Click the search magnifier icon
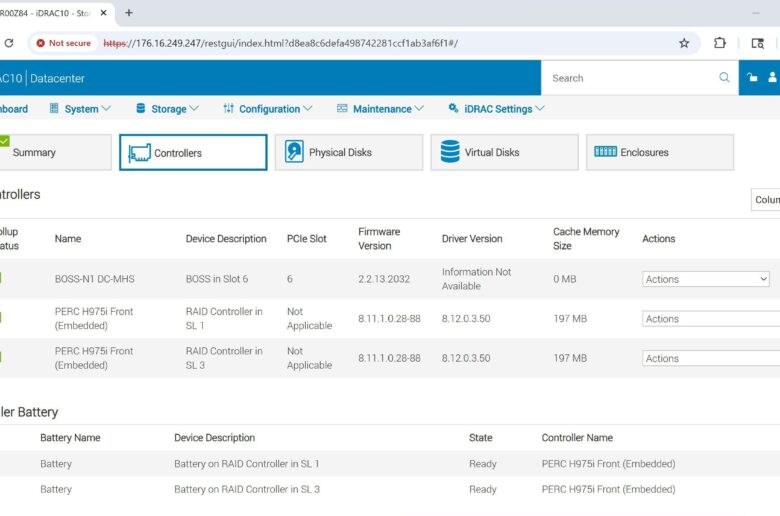The image size is (780, 516). point(724,78)
